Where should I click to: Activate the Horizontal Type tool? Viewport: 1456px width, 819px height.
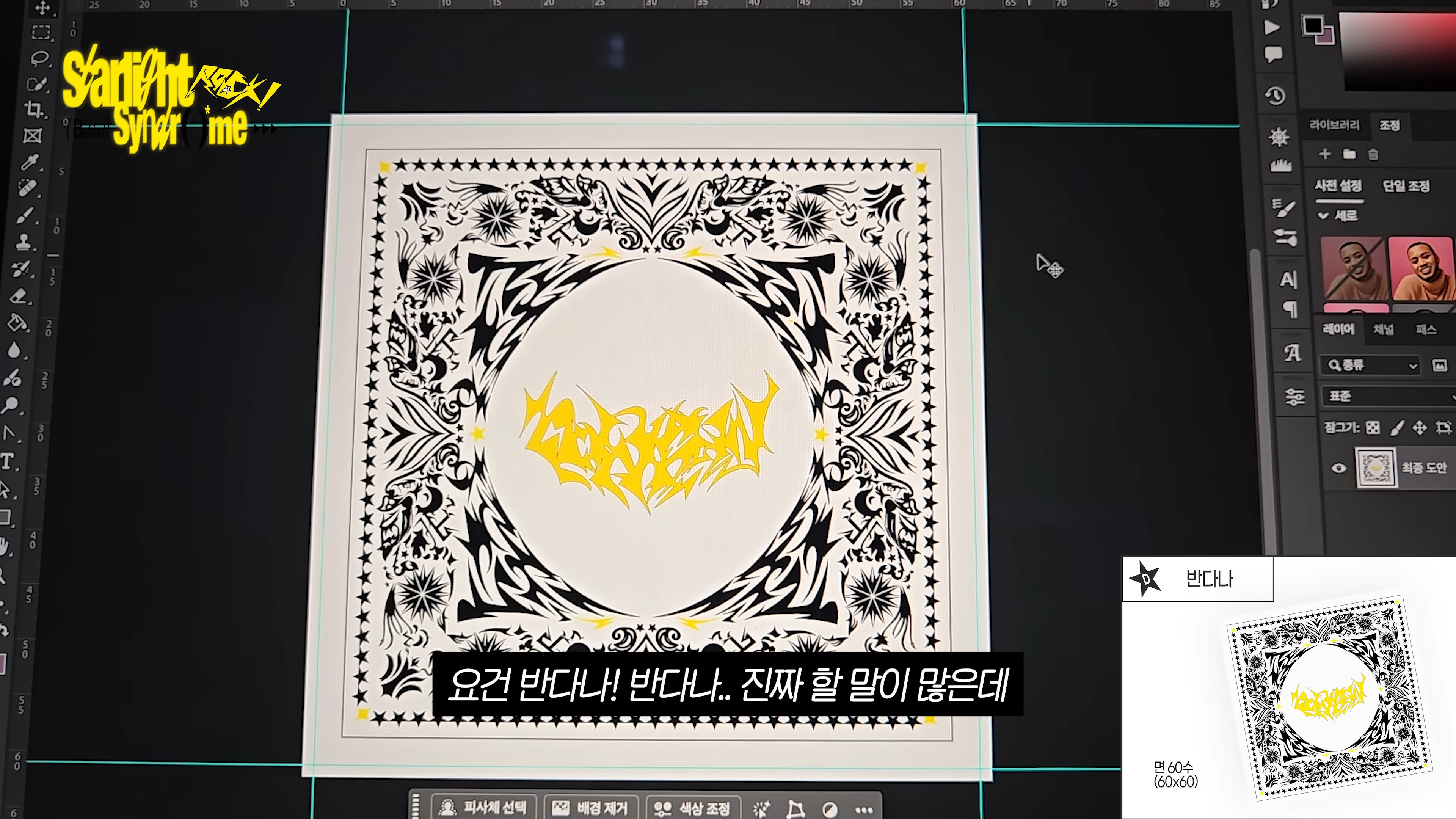click(7, 461)
